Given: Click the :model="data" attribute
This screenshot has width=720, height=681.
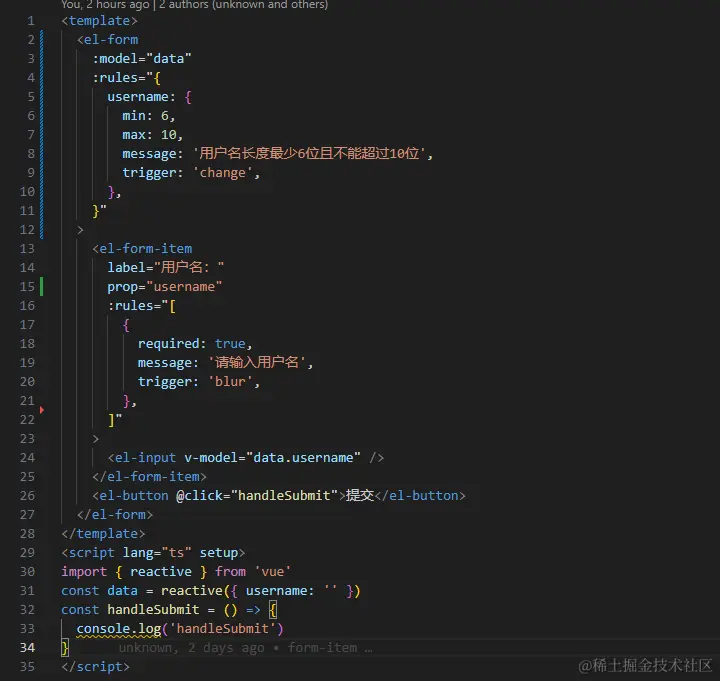Looking at the screenshot, I should click(142, 59).
